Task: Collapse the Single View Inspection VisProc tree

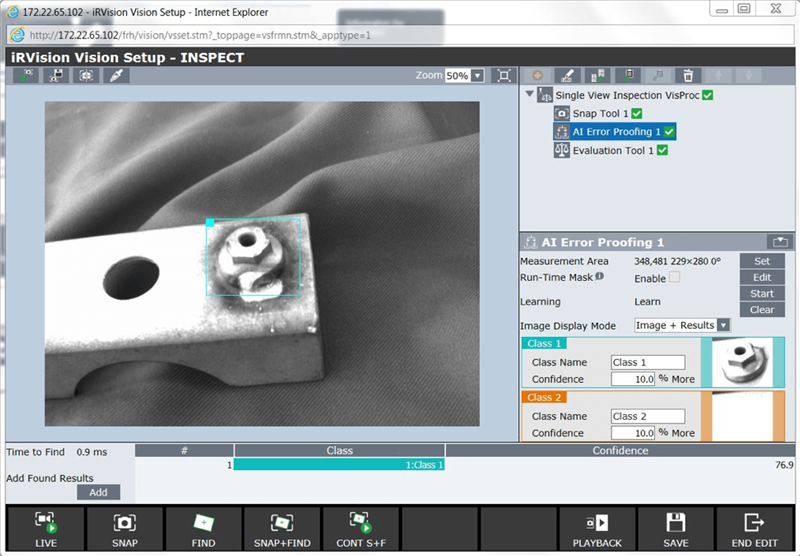Action: click(x=529, y=95)
